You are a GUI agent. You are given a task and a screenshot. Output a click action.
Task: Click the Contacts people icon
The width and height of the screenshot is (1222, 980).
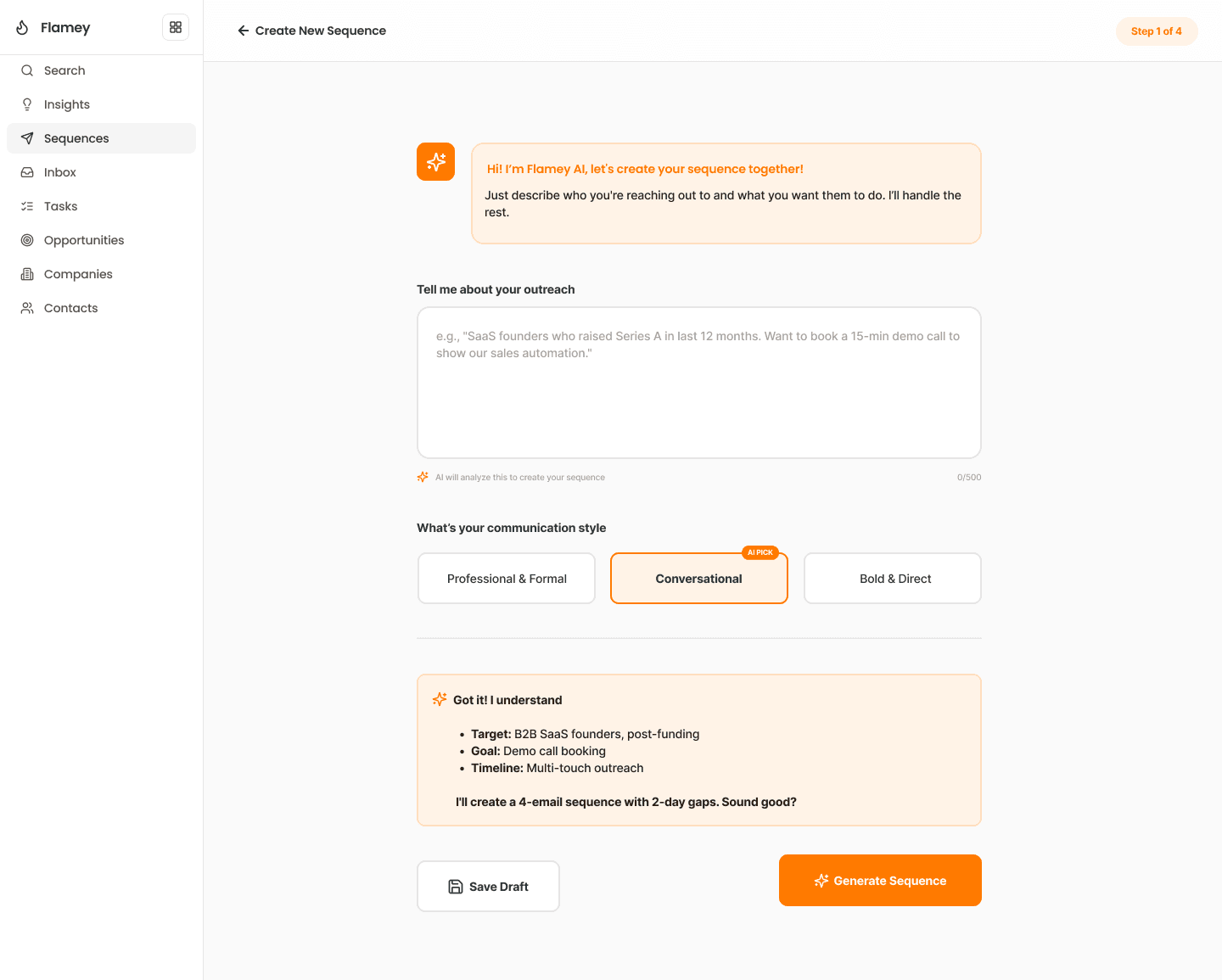click(x=27, y=308)
